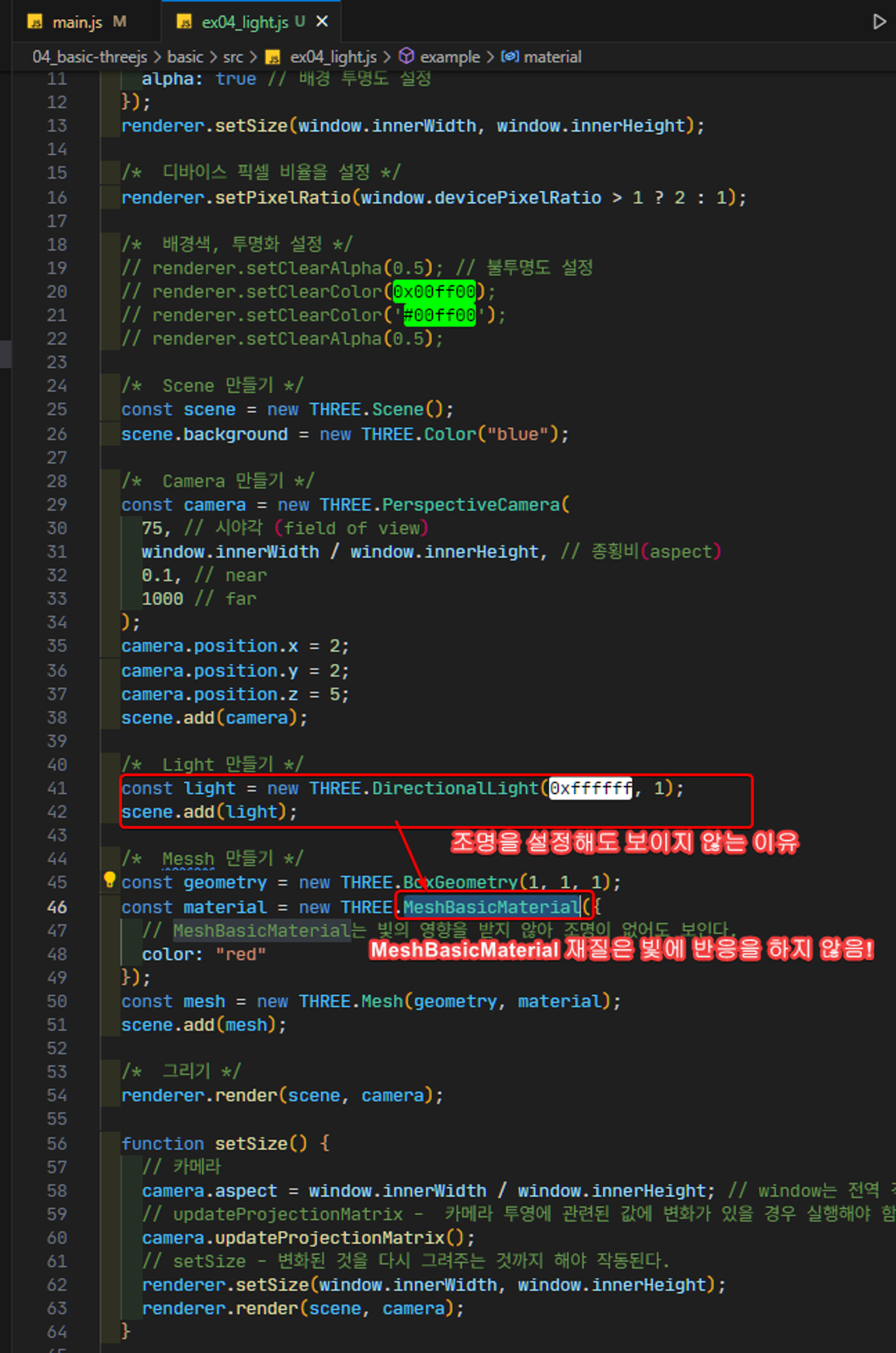Open the 04_basic-threejs breadcrumb folder
The image size is (896, 1353).
click(90, 56)
